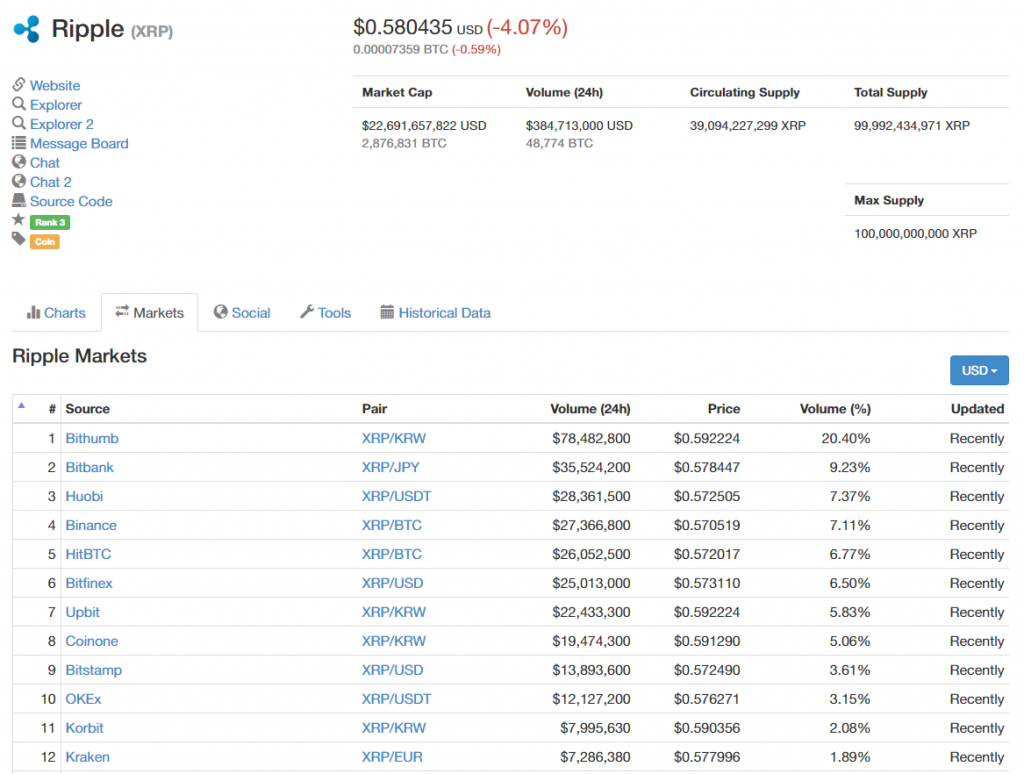The height and width of the screenshot is (774, 1024).
Task: Open the Chat link
Action: [x=45, y=163]
